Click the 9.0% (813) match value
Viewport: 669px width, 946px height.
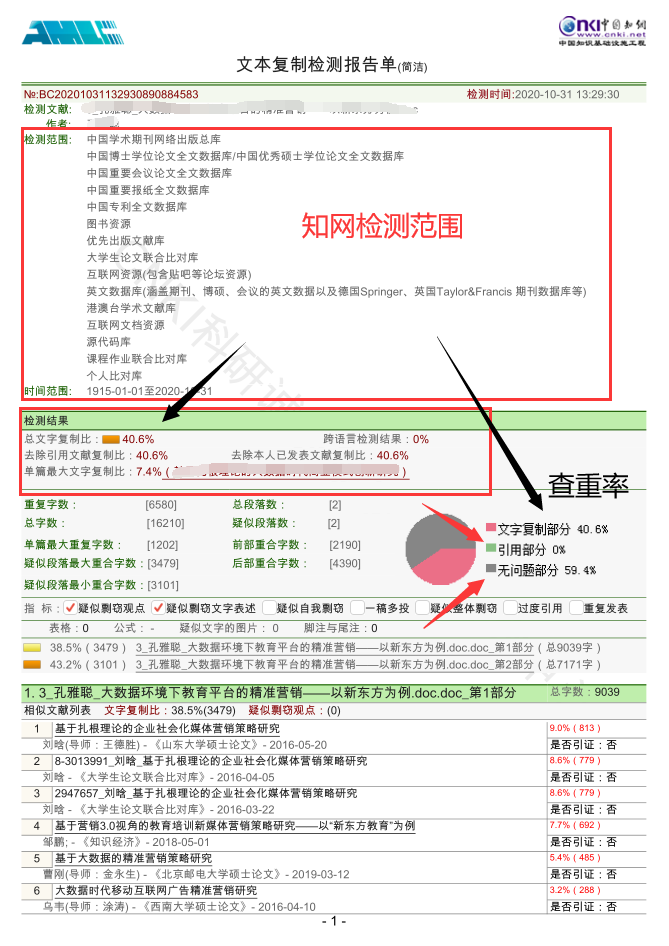click(574, 728)
